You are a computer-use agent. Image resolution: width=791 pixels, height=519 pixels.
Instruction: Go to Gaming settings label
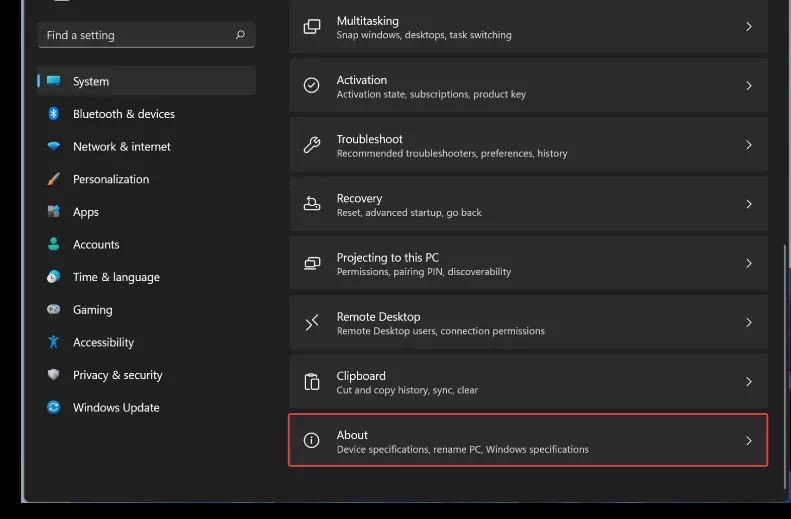[x=93, y=310]
